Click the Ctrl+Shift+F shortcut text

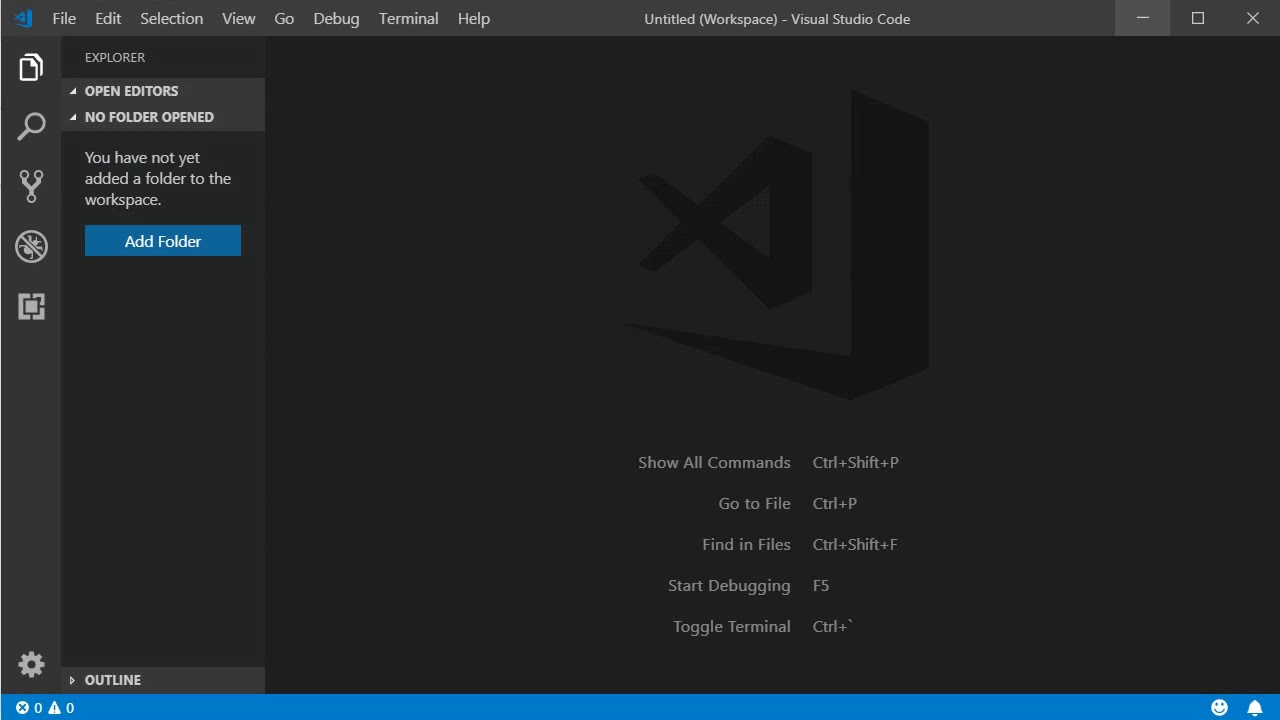click(x=855, y=544)
